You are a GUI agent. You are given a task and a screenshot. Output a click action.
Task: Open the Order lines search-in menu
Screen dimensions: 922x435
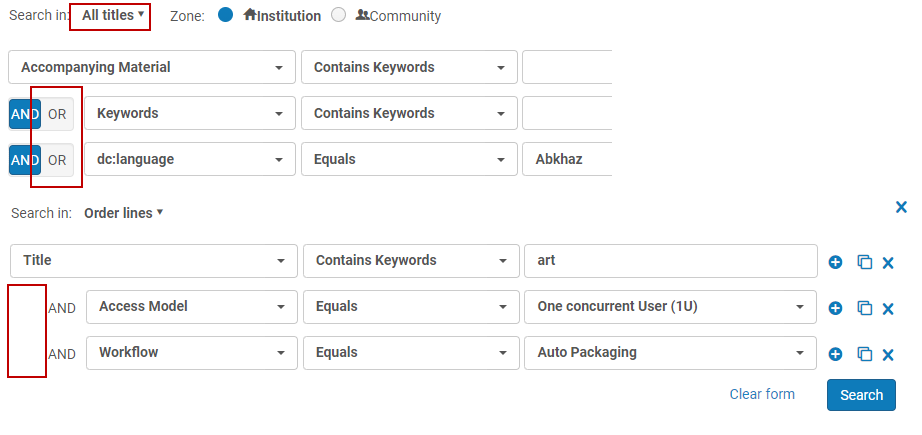coord(123,213)
